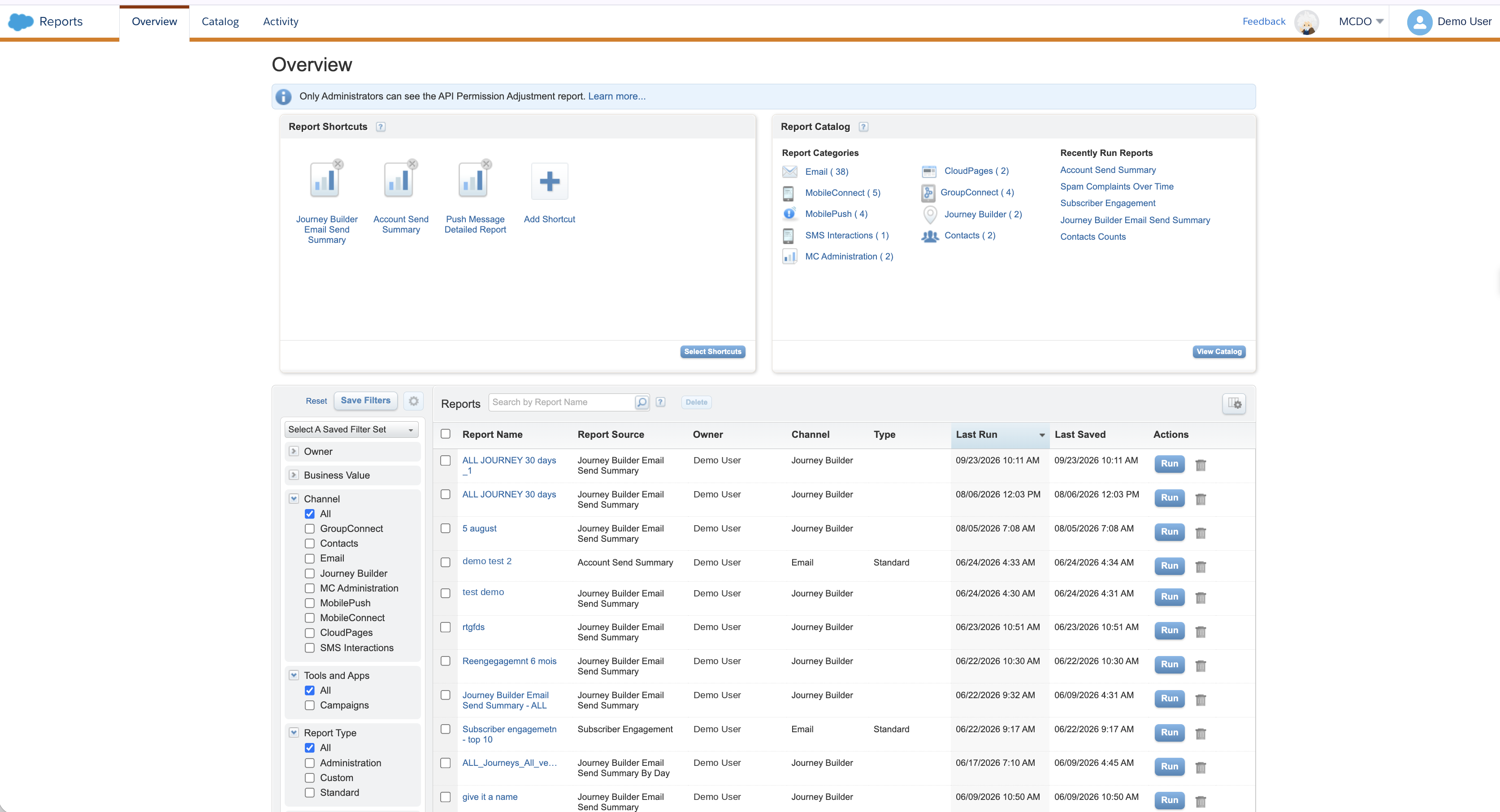
Task: Check the GroupConnect channel filter
Action: [310, 528]
